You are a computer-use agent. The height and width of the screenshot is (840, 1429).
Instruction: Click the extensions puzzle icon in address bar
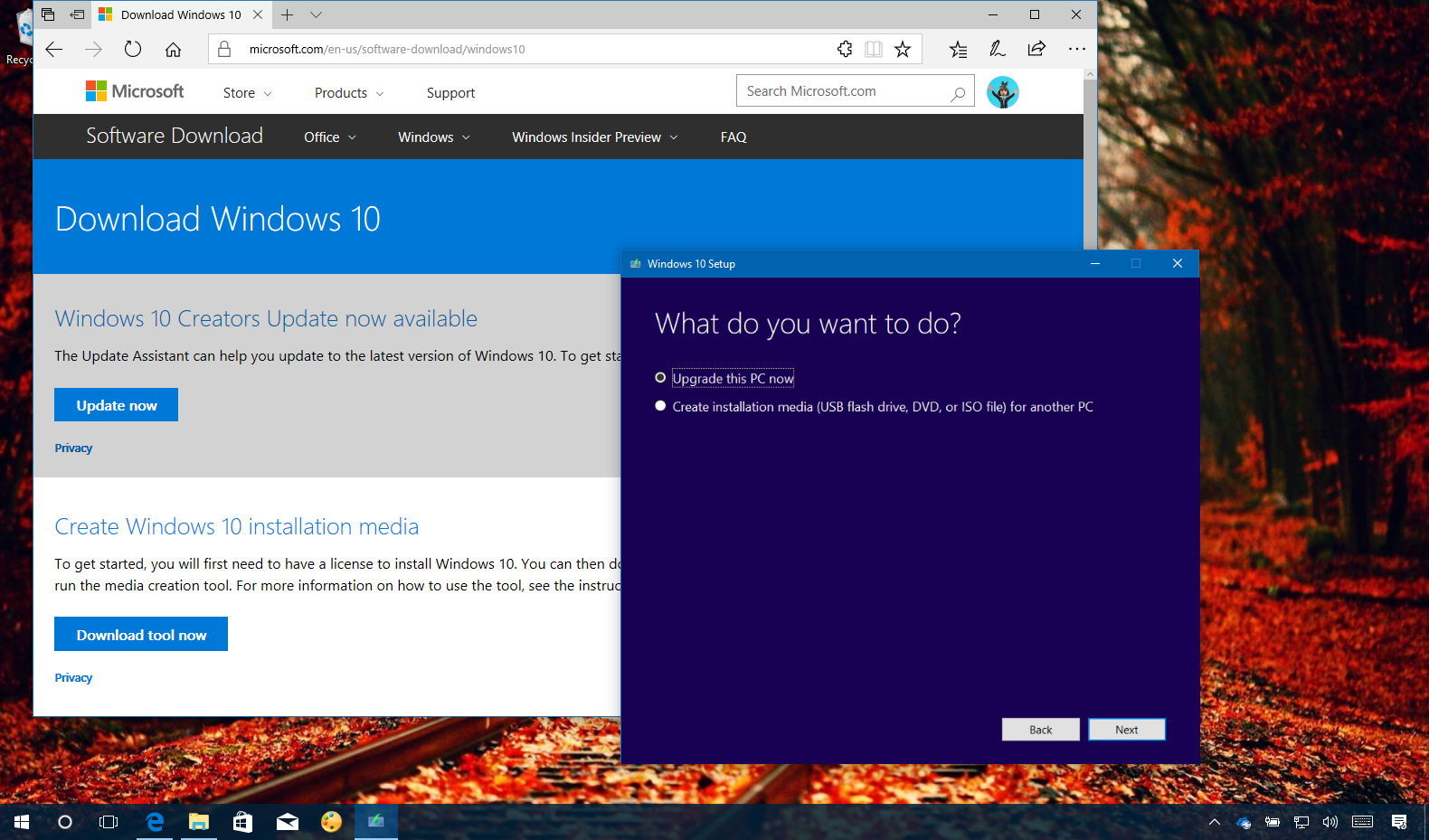[845, 50]
